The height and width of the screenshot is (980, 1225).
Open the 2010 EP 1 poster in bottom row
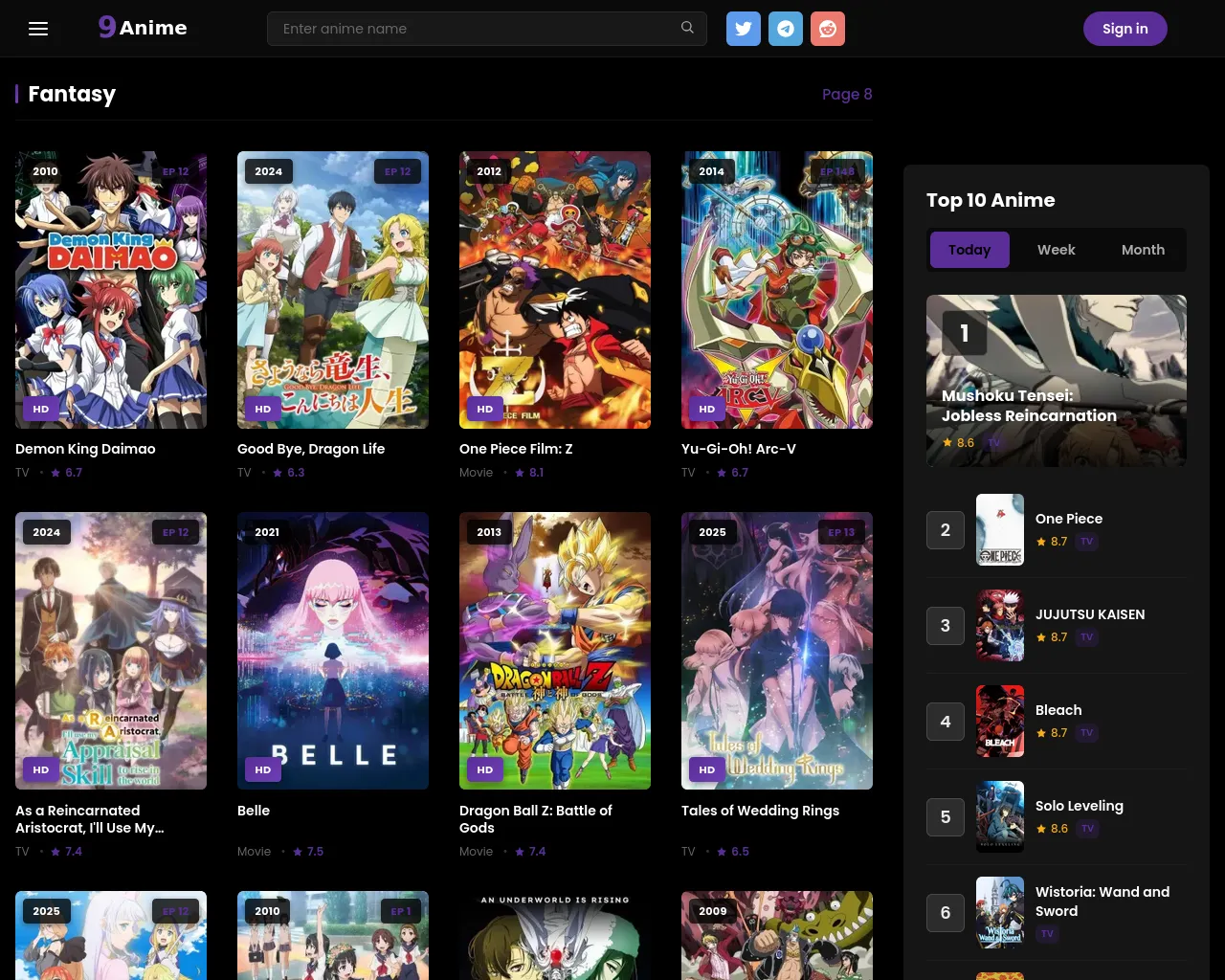pyautogui.click(x=333, y=935)
